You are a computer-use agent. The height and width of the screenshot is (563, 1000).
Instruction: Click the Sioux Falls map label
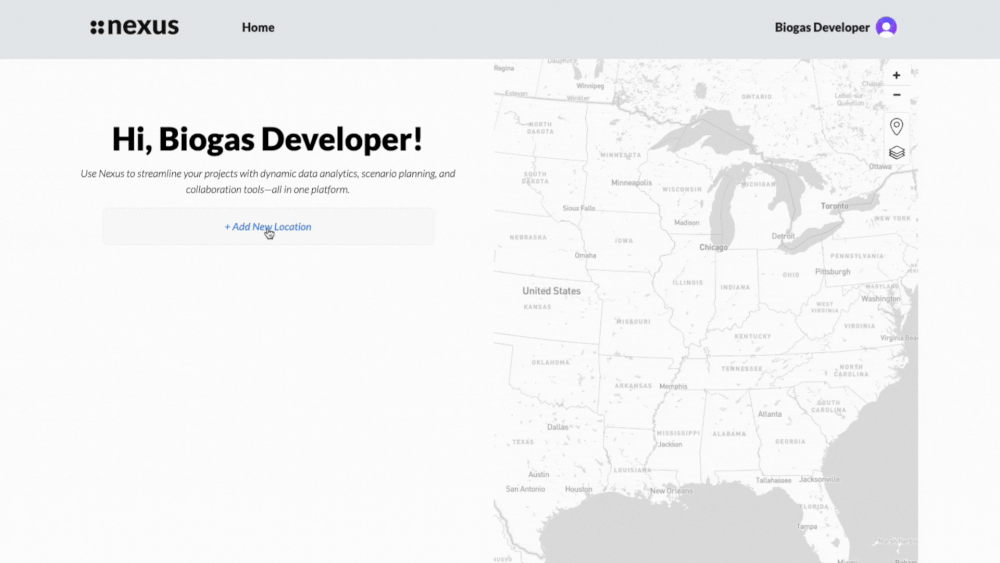point(578,208)
